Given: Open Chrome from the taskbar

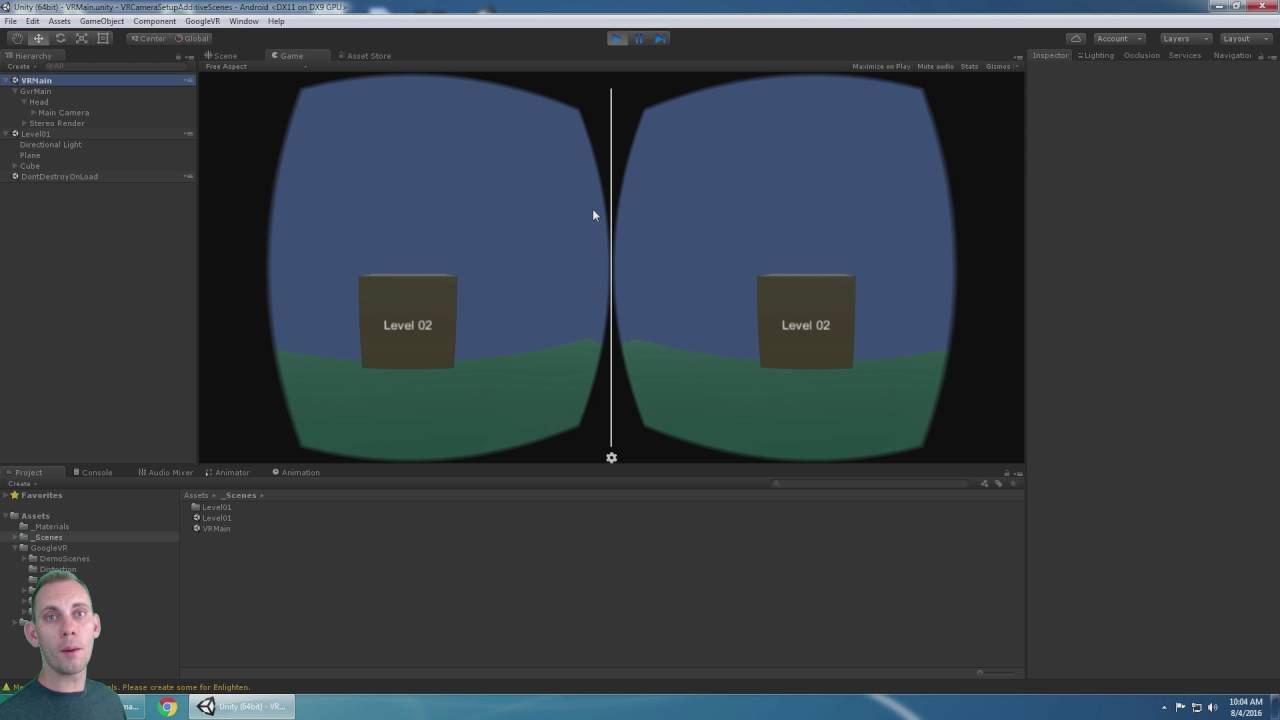Looking at the screenshot, I should pos(168,707).
